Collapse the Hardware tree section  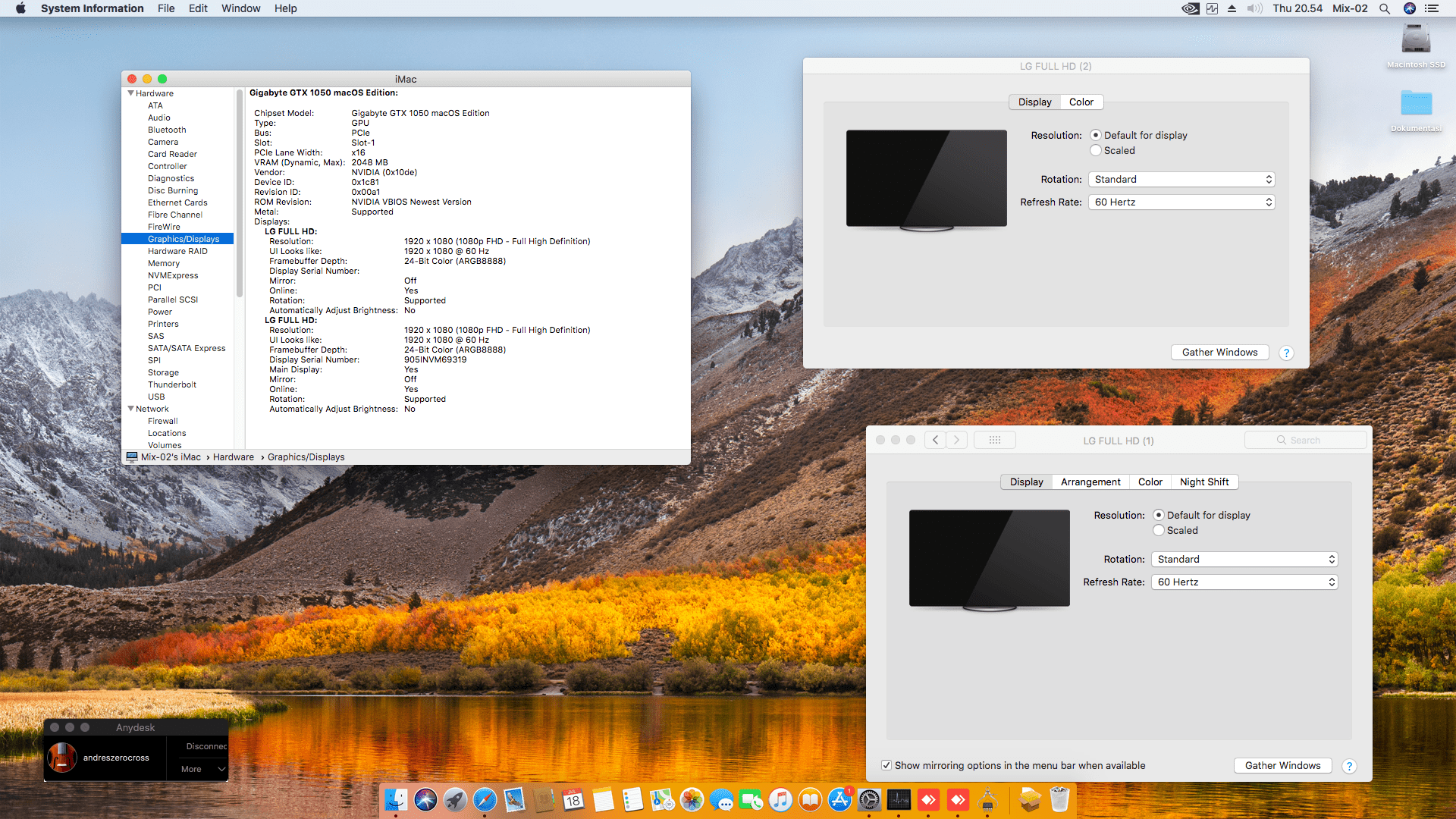coord(130,93)
